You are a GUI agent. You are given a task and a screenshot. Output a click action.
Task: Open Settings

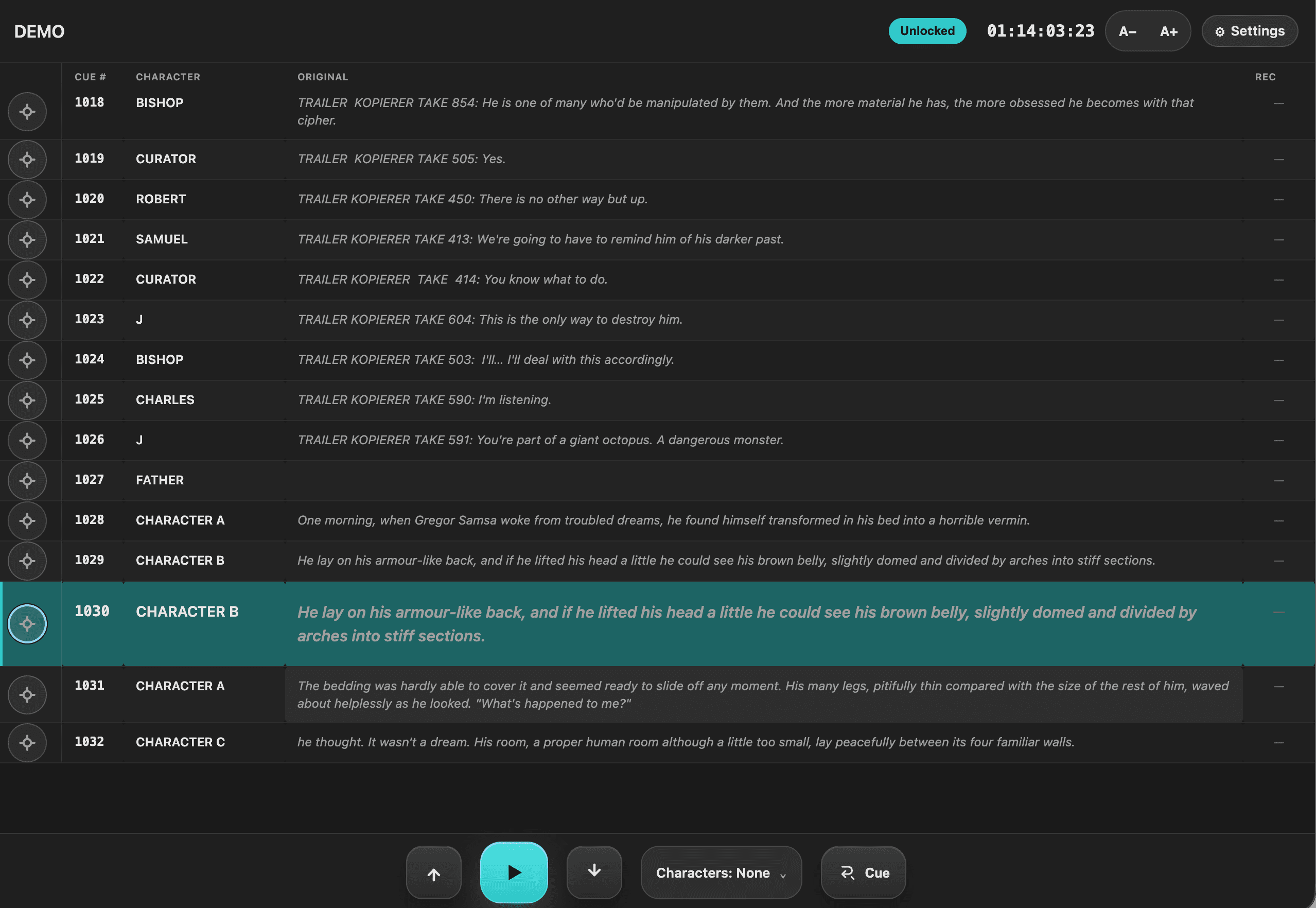[1250, 31]
